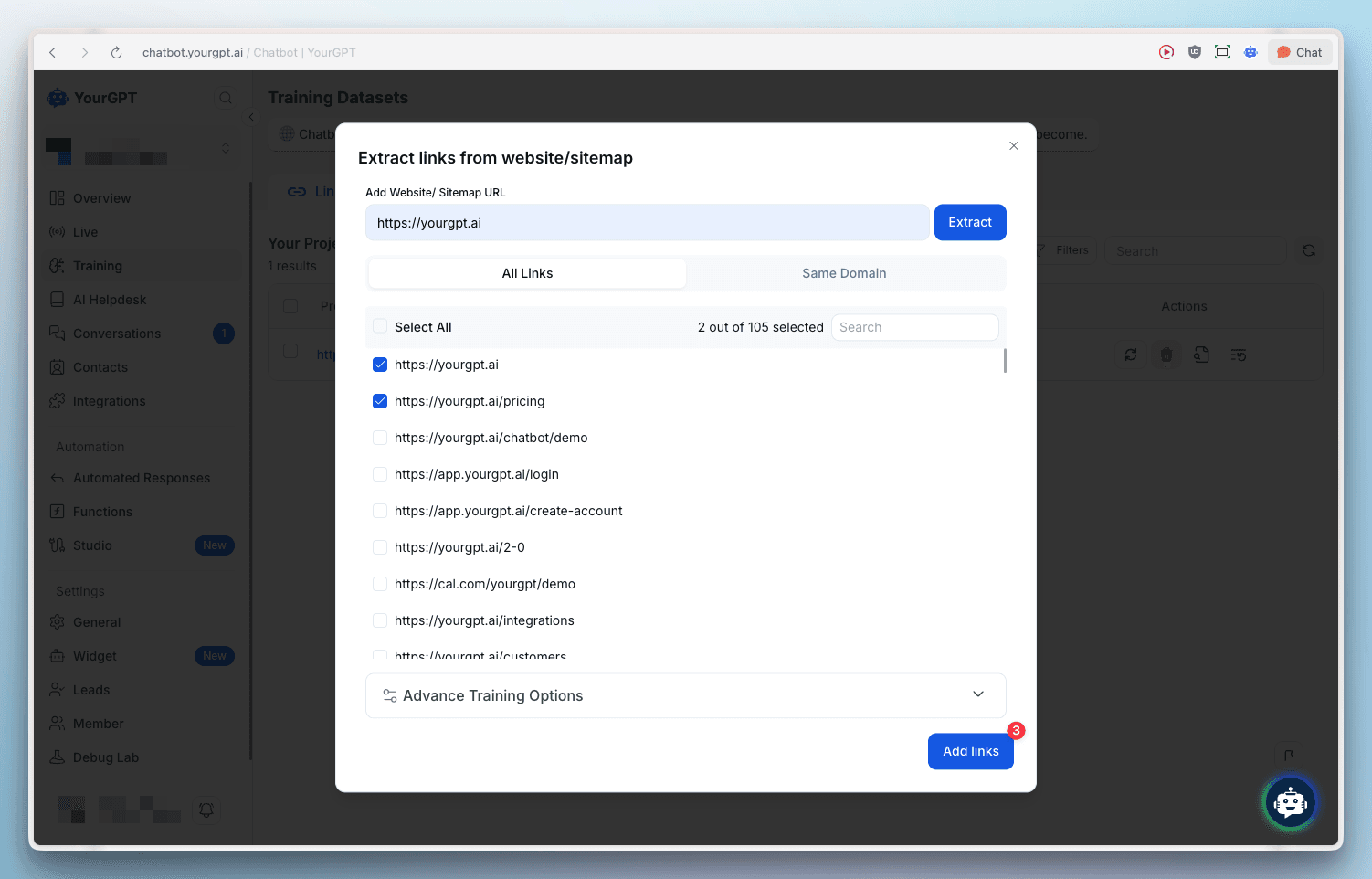Select the All Links tab
The width and height of the screenshot is (1372, 879).
(527, 273)
